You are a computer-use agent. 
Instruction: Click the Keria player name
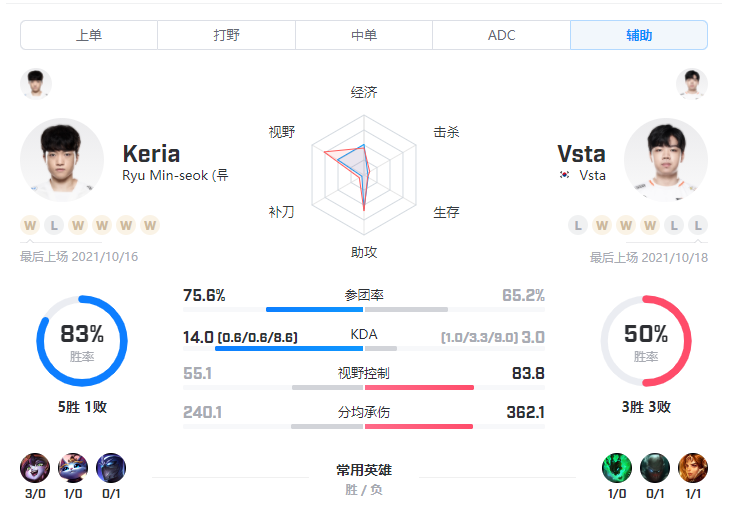click(151, 154)
